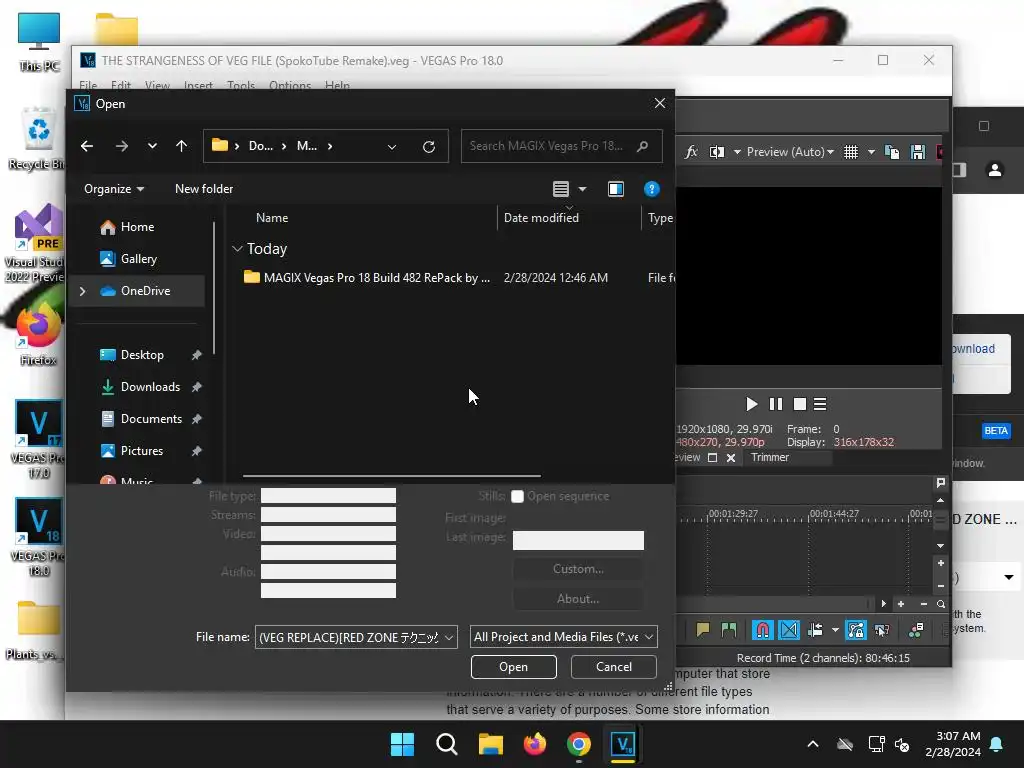Open recent locations chevron

click(152, 146)
